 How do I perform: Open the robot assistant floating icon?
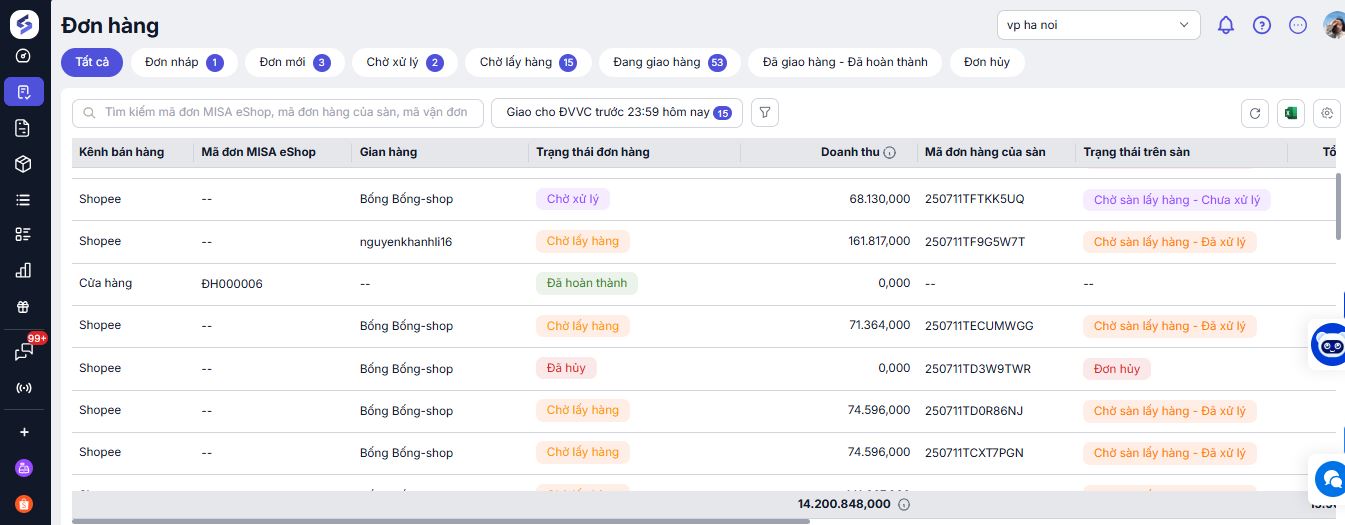(1329, 345)
